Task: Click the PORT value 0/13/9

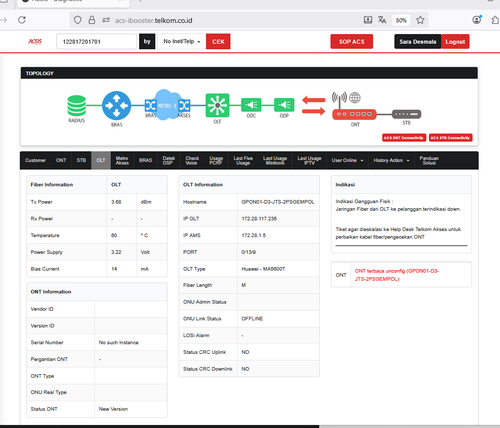Action: click(x=249, y=252)
